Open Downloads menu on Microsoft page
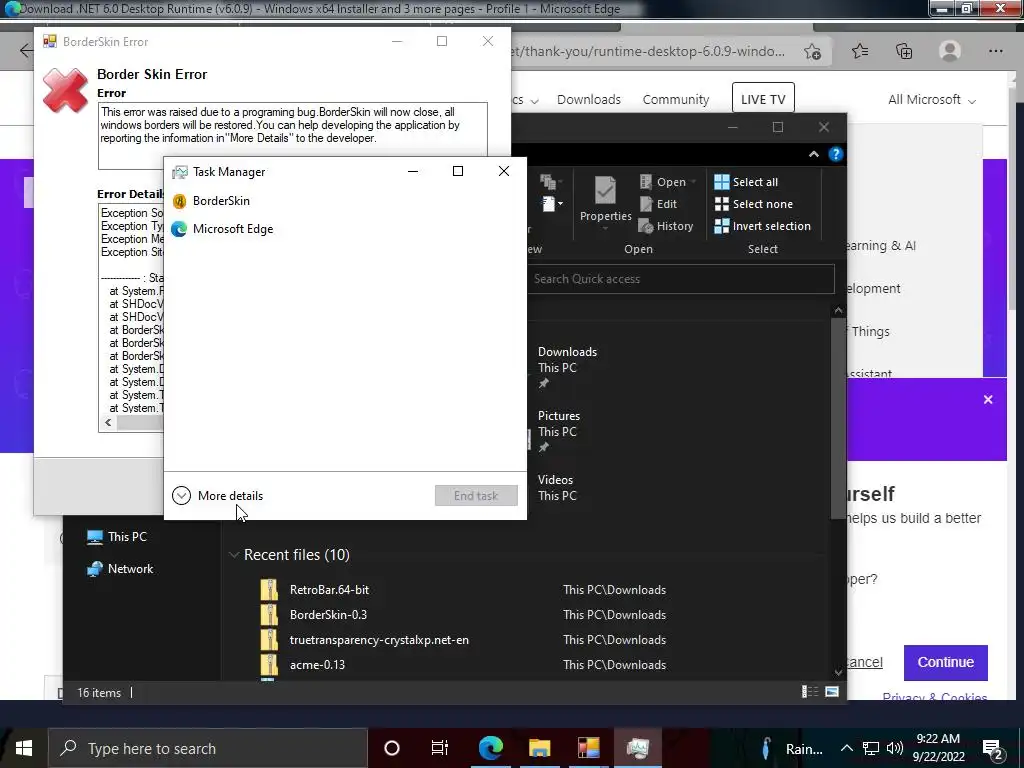Viewport: 1024px width, 768px height. tap(588, 99)
